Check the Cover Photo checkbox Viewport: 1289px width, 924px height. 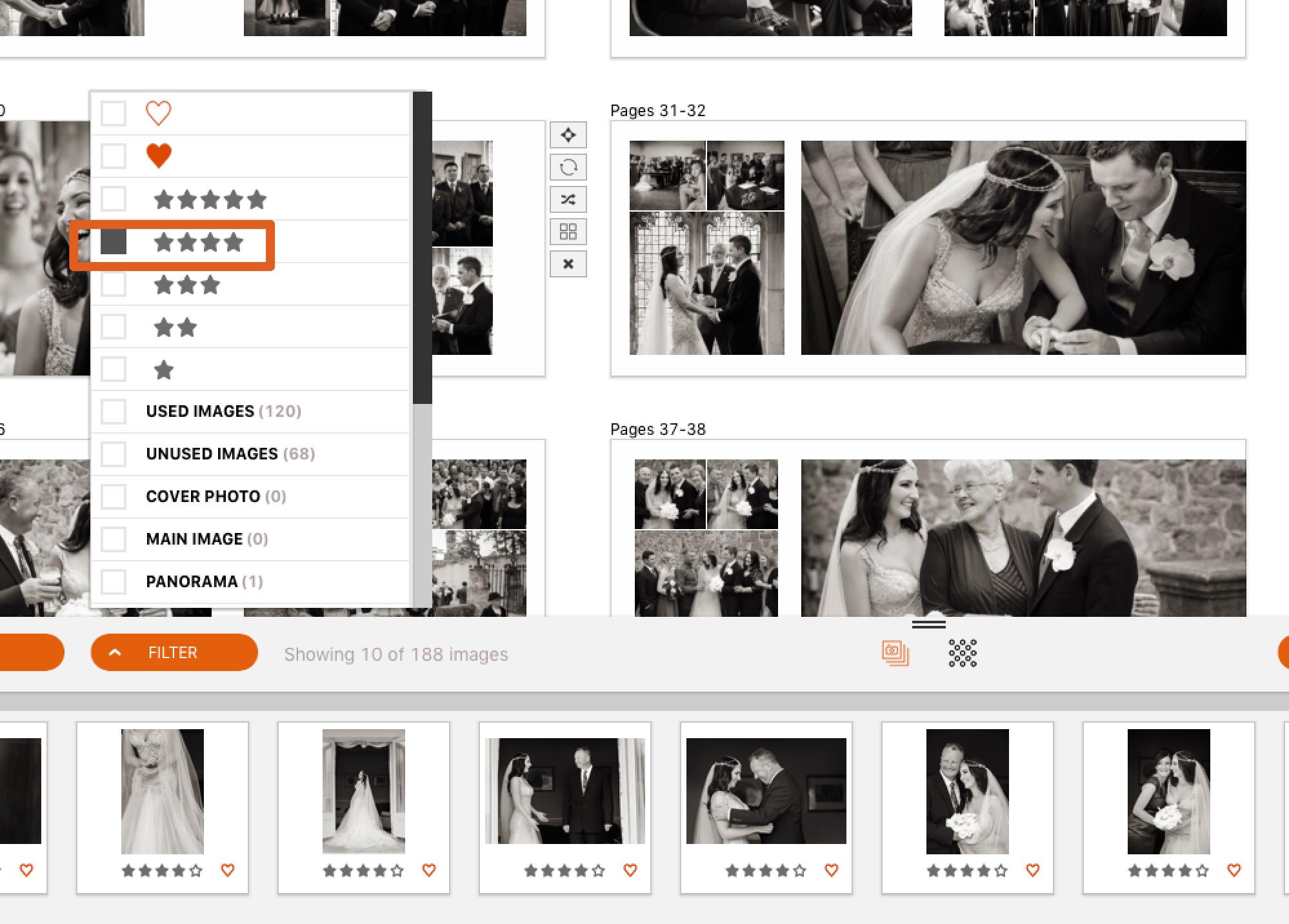click(x=114, y=496)
